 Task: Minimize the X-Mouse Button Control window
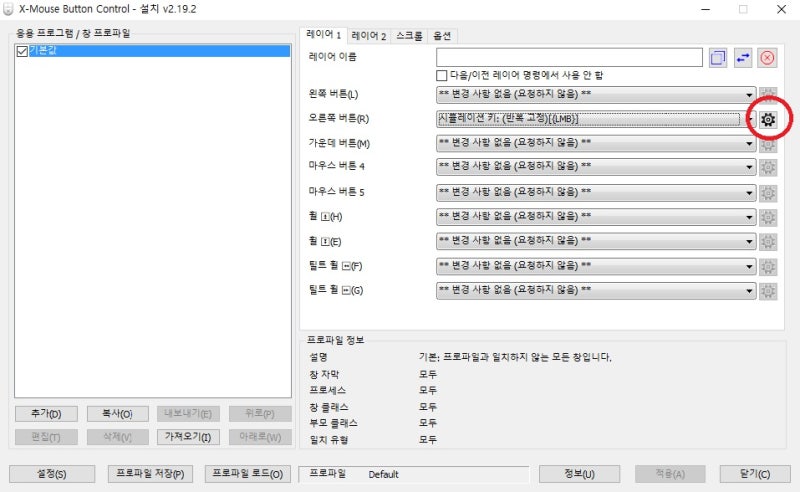click(706, 9)
